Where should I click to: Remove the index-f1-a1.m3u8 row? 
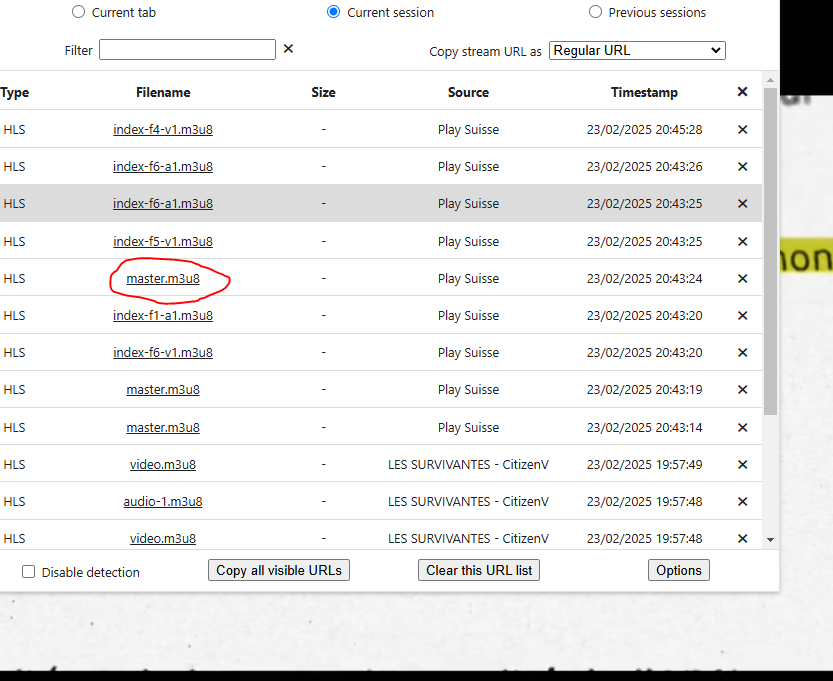[x=743, y=316]
